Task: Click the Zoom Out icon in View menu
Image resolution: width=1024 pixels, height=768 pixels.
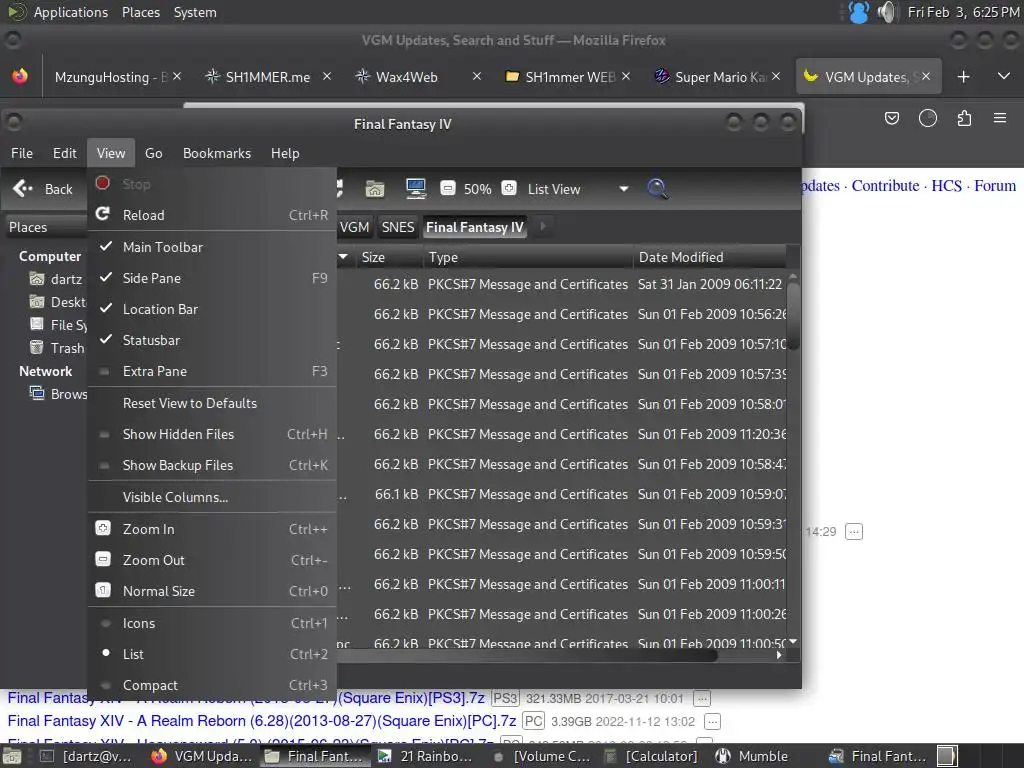Action: (103, 559)
